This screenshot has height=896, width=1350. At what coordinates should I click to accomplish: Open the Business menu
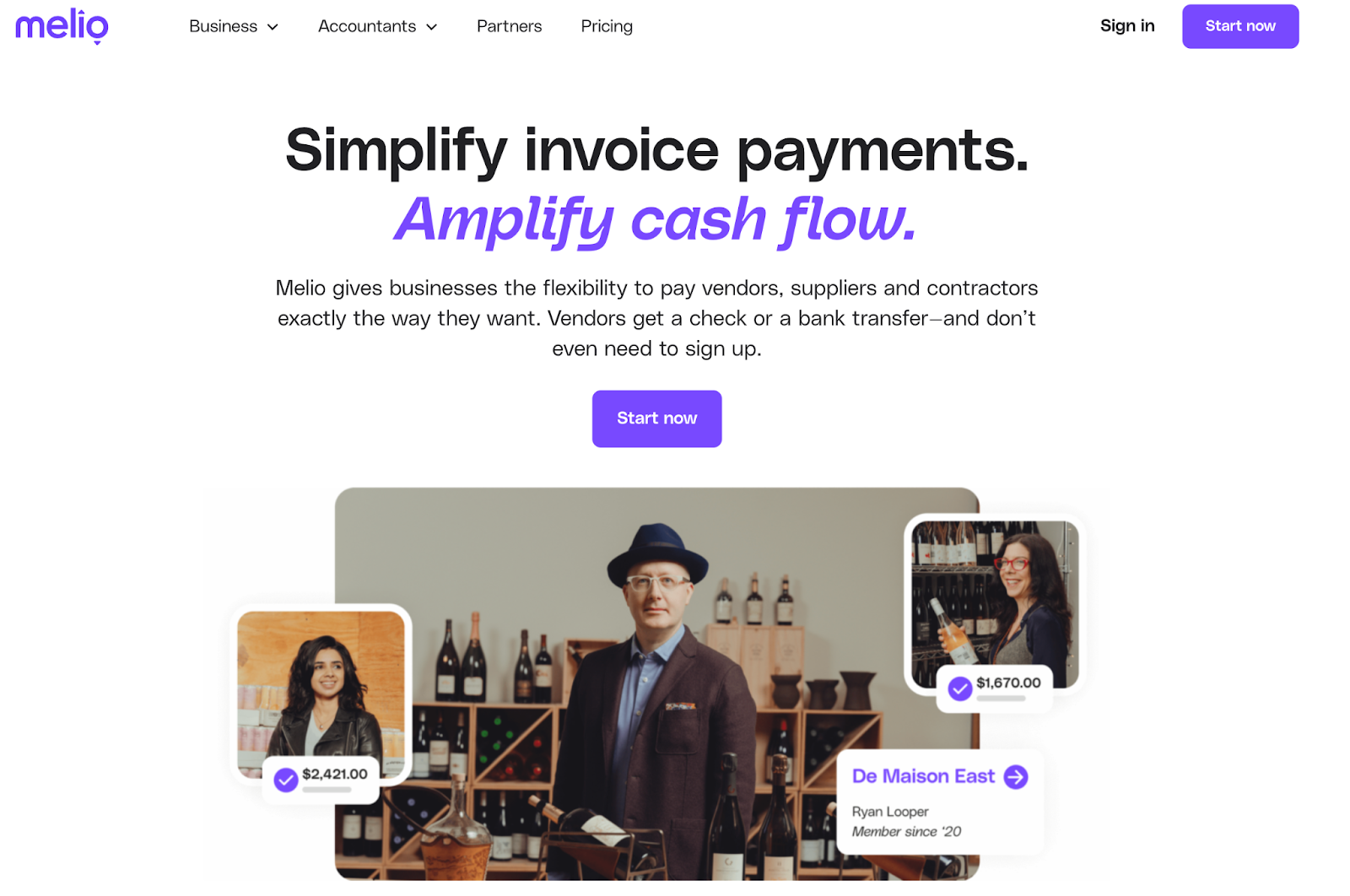[x=234, y=26]
